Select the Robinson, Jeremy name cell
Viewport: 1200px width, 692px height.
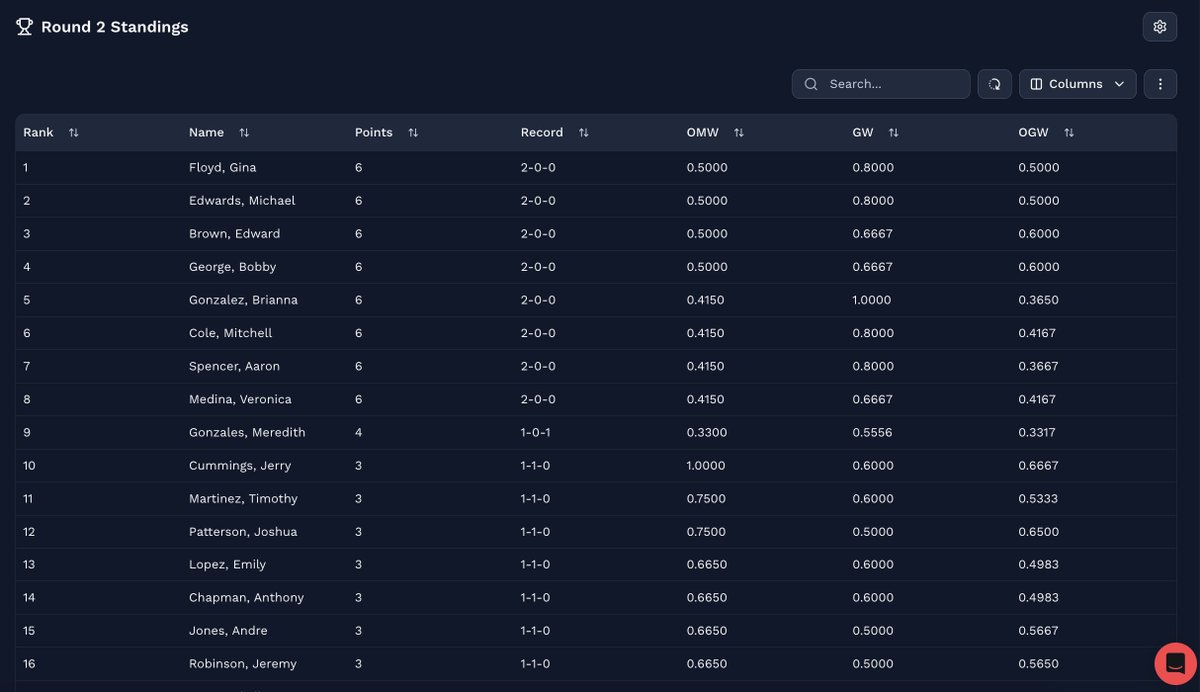(243, 663)
